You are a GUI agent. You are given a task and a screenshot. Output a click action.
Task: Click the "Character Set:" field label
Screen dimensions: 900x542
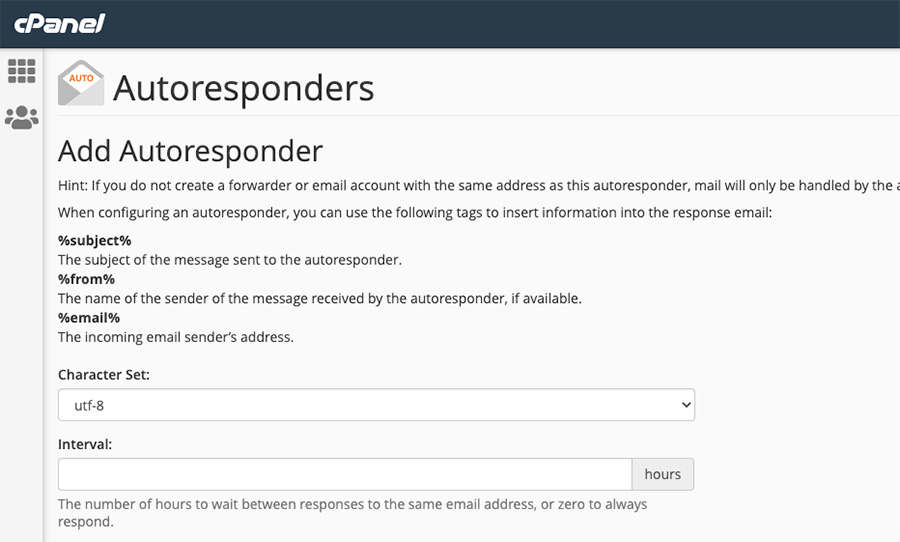tap(103, 375)
